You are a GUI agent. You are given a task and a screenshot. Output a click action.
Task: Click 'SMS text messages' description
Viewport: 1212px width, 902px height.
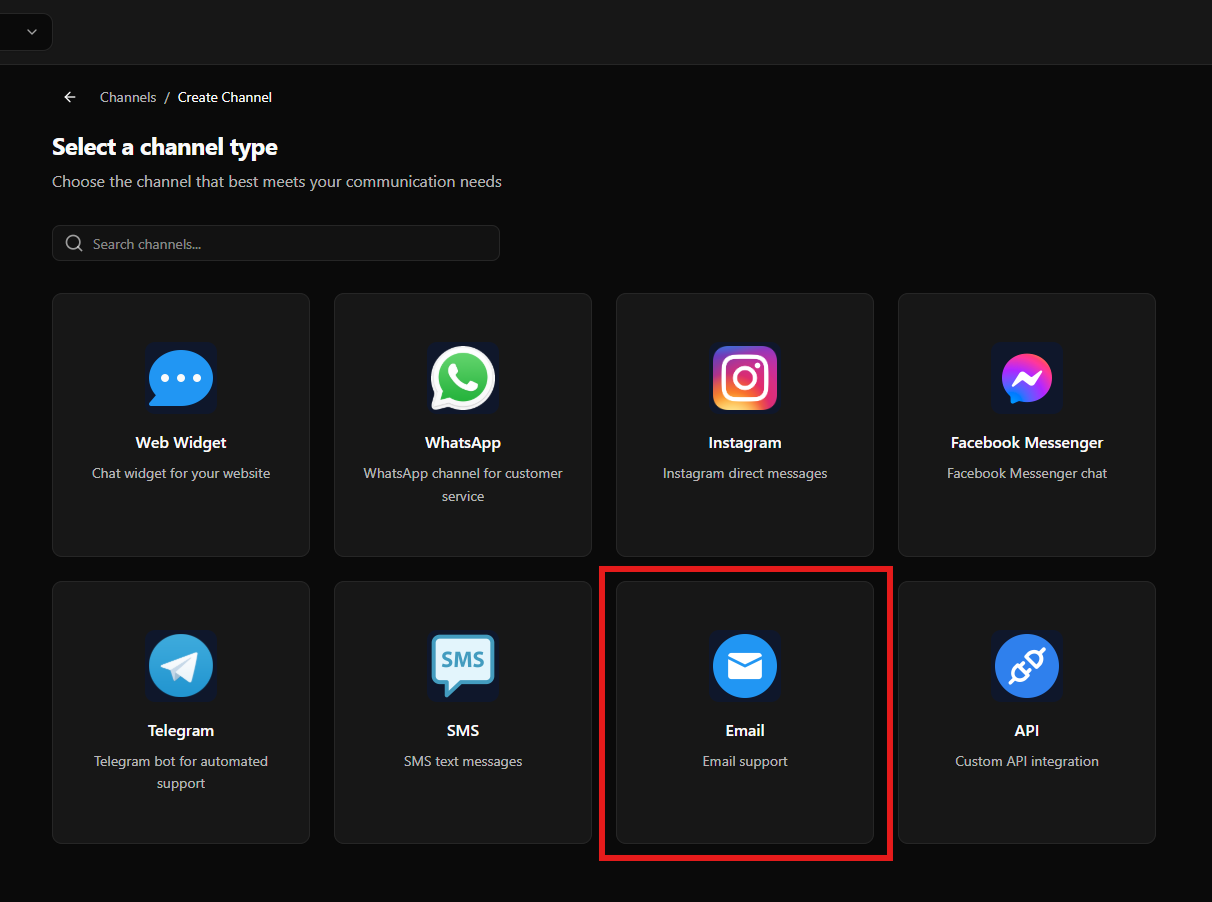[463, 761]
